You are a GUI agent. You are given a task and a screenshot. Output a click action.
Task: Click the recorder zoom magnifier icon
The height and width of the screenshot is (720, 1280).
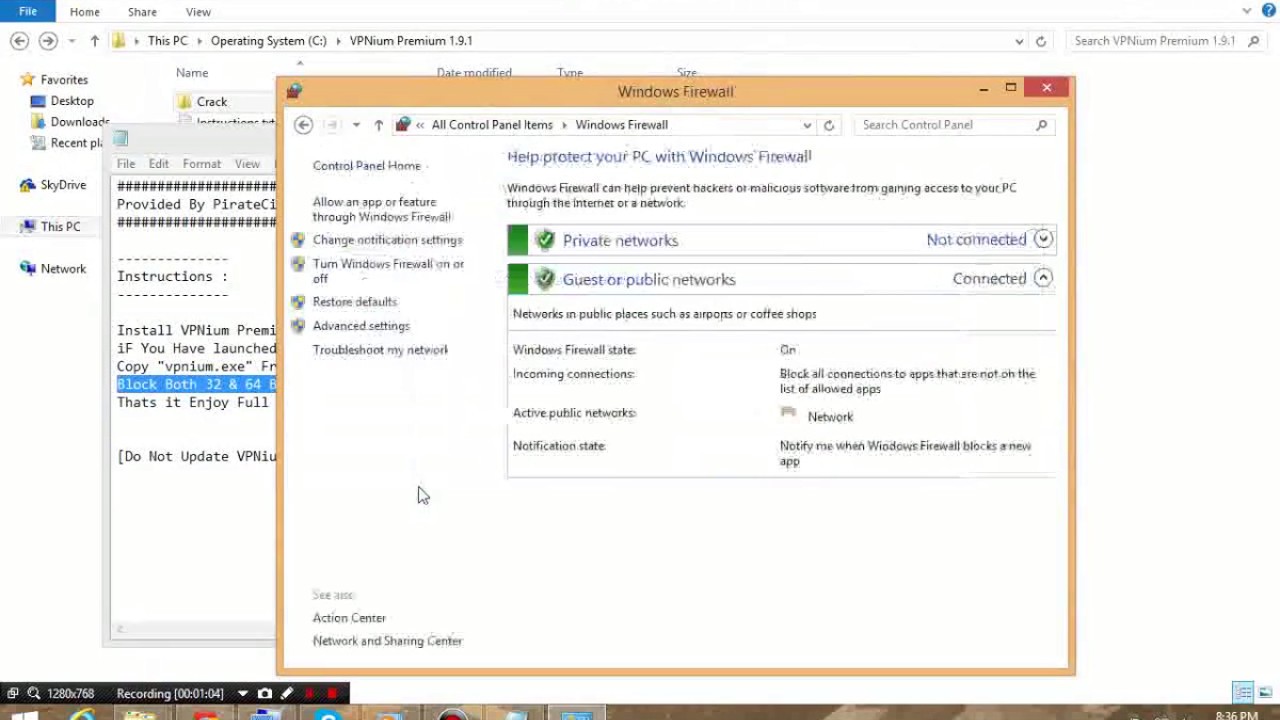point(34,693)
